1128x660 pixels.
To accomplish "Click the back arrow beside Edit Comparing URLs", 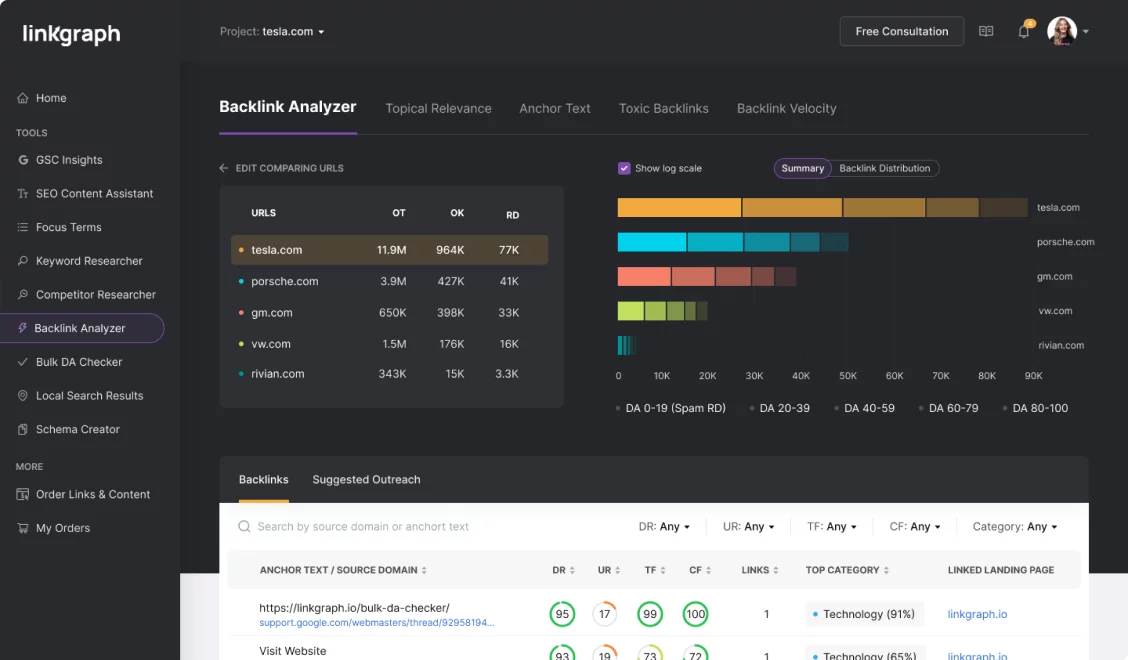I will [224, 168].
